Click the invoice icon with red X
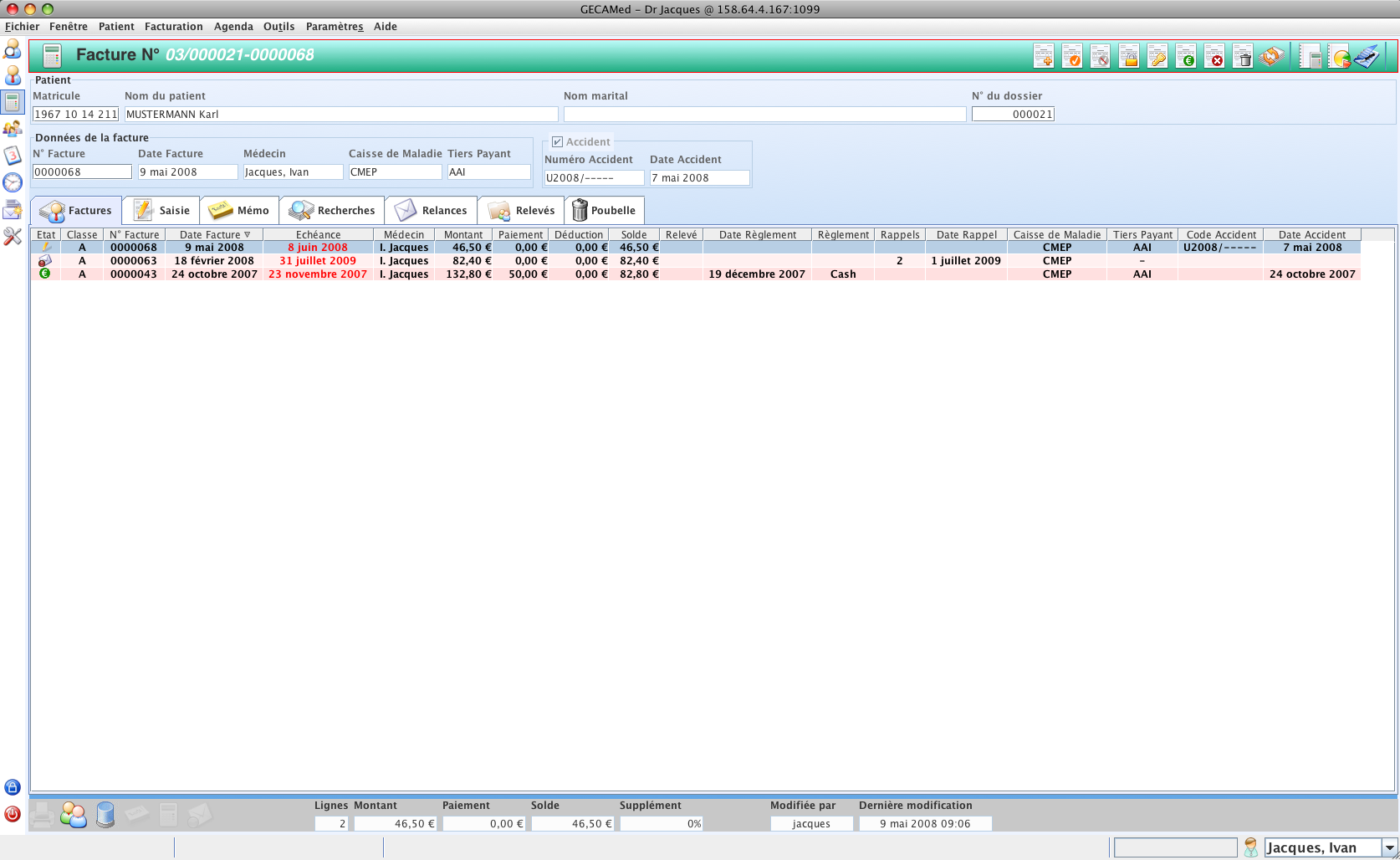This screenshot has height=860, width=1400. (1214, 56)
